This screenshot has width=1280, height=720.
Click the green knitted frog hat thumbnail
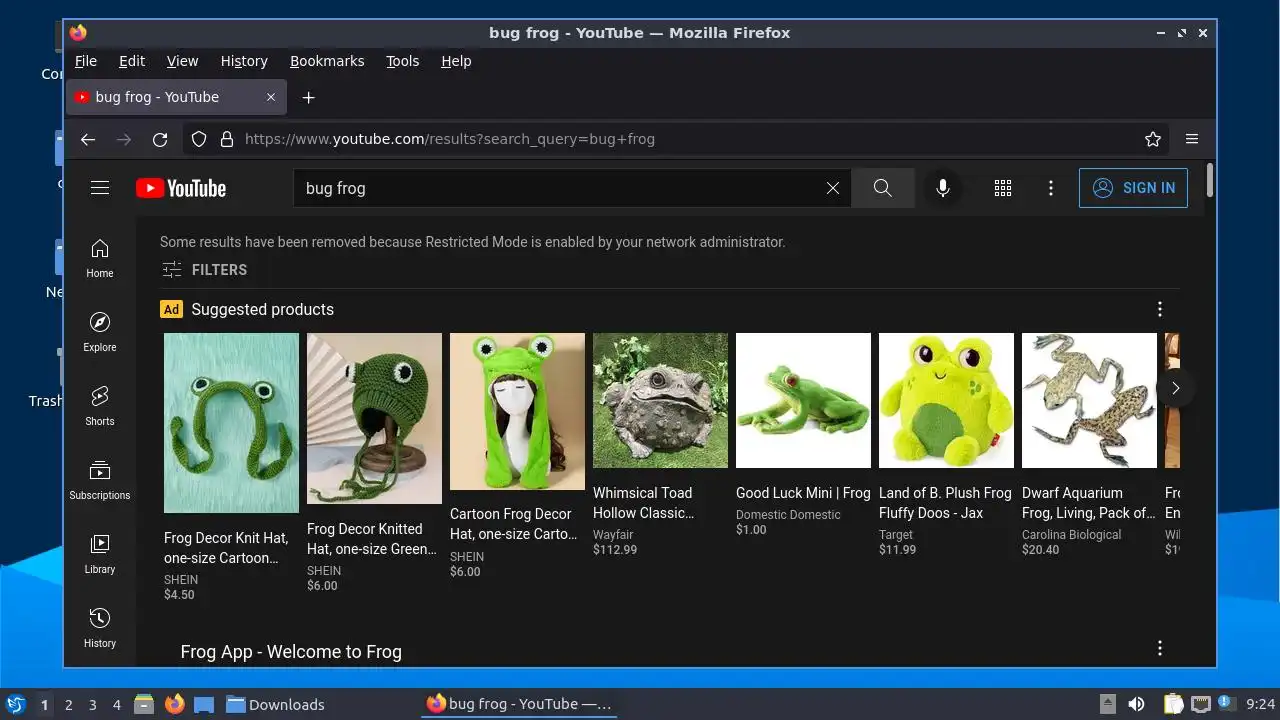pyautogui.click(x=374, y=418)
